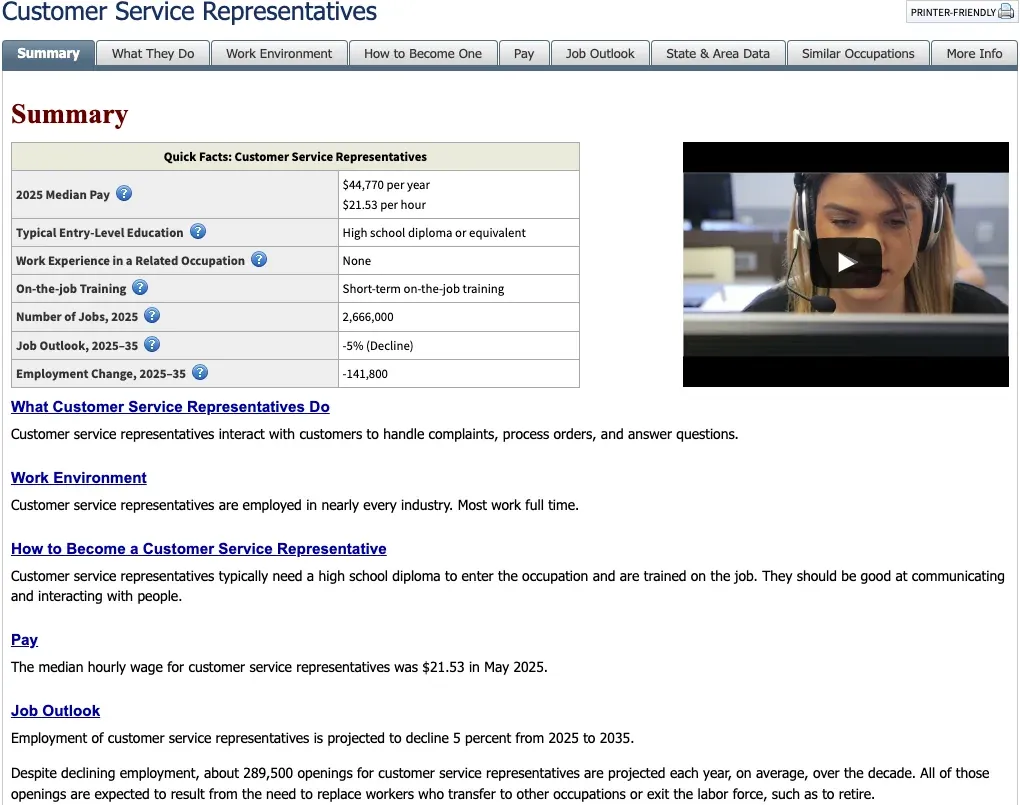Click the None work experience value
The image size is (1020, 805).
(357, 260)
